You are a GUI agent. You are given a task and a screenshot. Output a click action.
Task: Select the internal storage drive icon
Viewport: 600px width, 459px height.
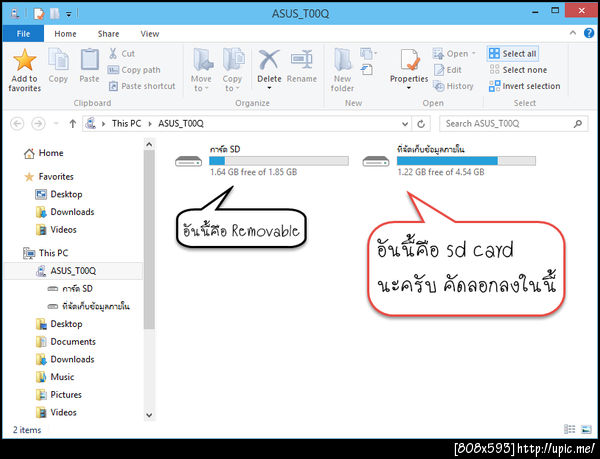(376, 161)
